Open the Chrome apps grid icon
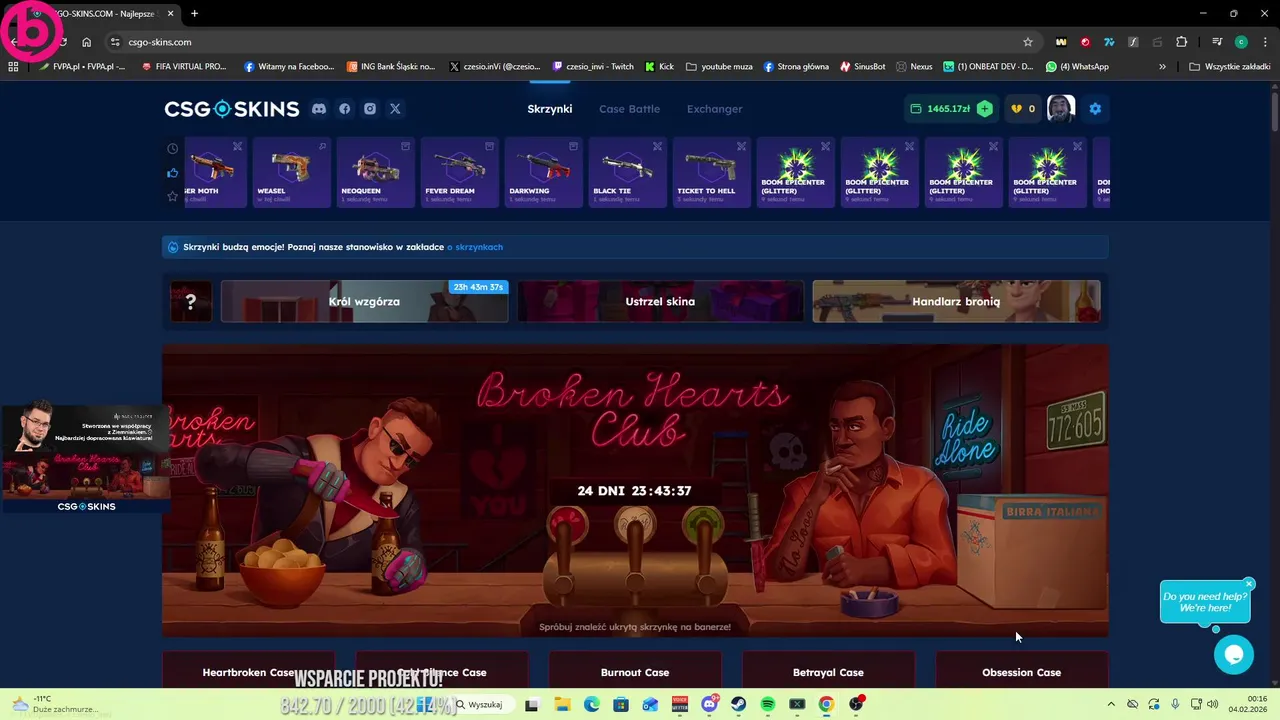This screenshot has width=1280, height=720. click(13, 67)
